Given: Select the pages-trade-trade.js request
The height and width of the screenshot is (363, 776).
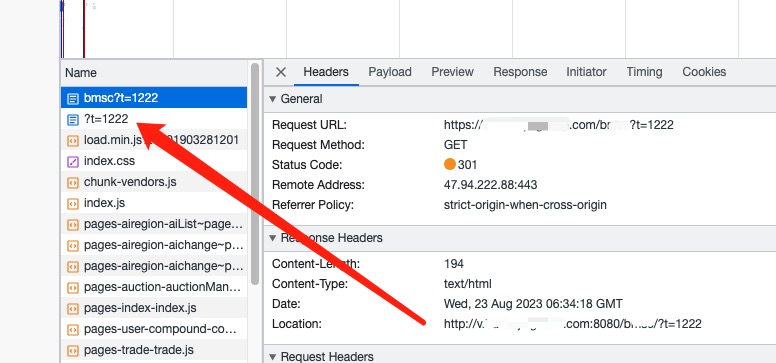Looking at the screenshot, I should (154, 350).
